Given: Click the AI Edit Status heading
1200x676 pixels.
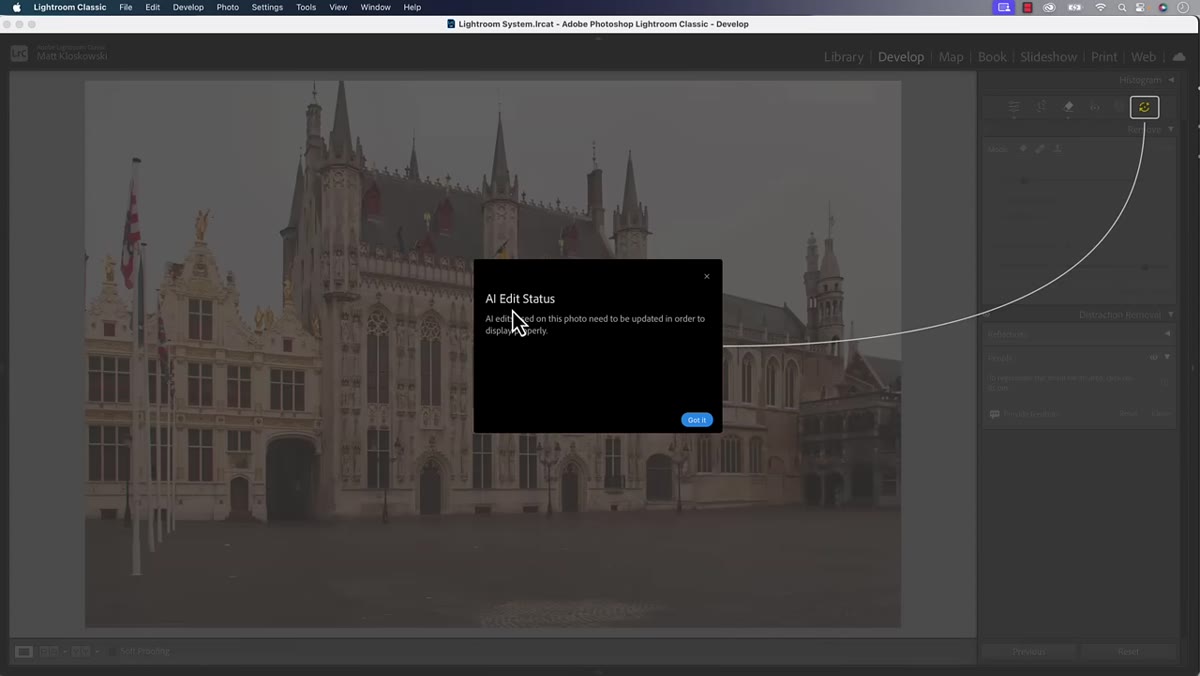Looking at the screenshot, I should 520,299.
